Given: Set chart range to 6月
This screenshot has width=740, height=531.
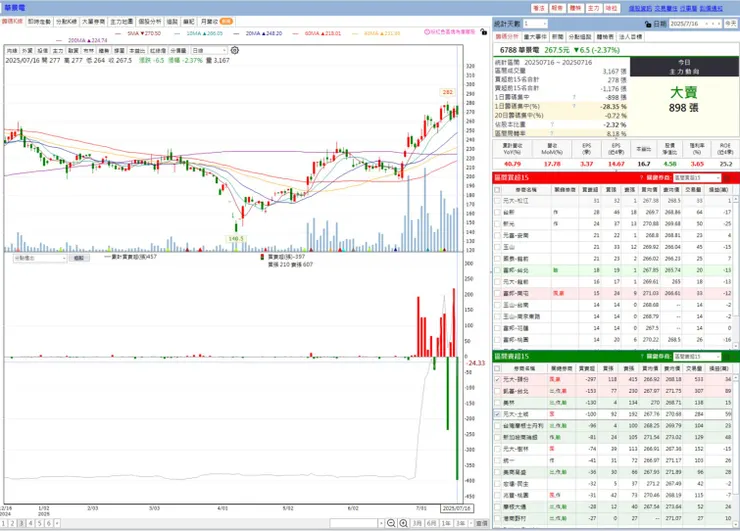Looking at the screenshot, I should [431, 523].
